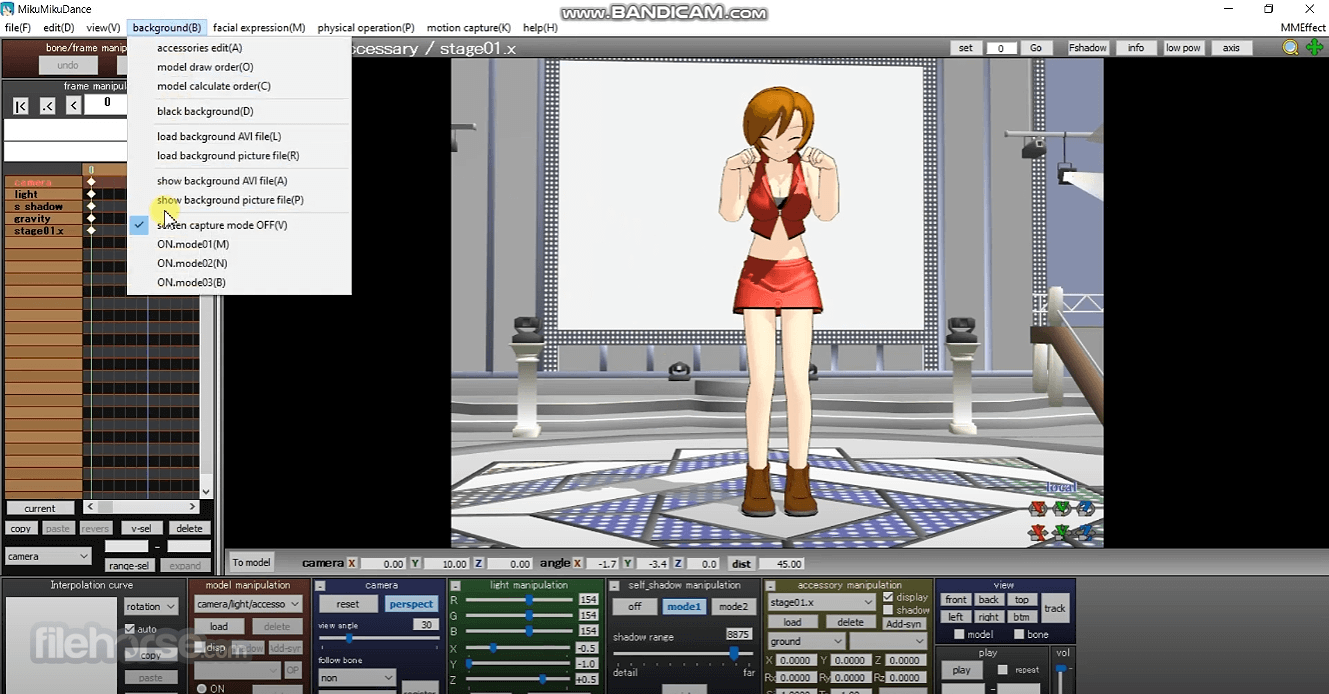Image resolution: width=1329 pixels, height=694 pixels.
Task: Open stage01.x accessory dropdown
Action: pyautogui.click(x=822, y=603)
